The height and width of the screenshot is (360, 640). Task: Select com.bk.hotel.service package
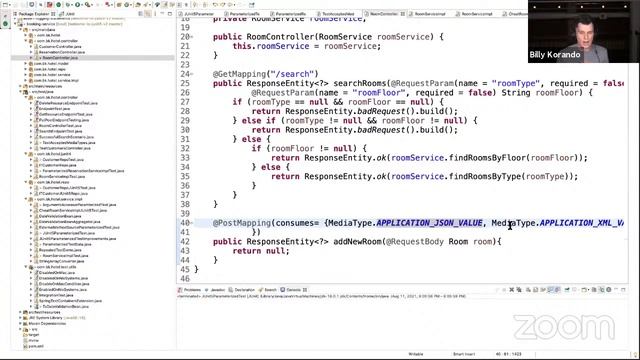52,75
